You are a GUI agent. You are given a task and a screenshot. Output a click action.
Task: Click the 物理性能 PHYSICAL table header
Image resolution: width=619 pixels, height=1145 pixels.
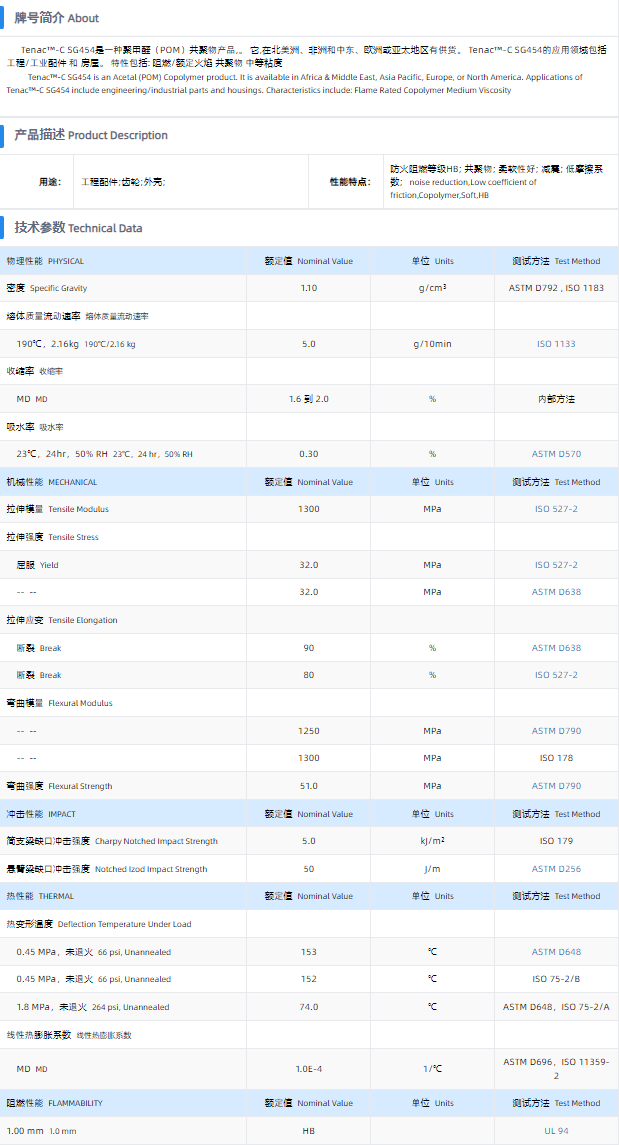[45, 261]
